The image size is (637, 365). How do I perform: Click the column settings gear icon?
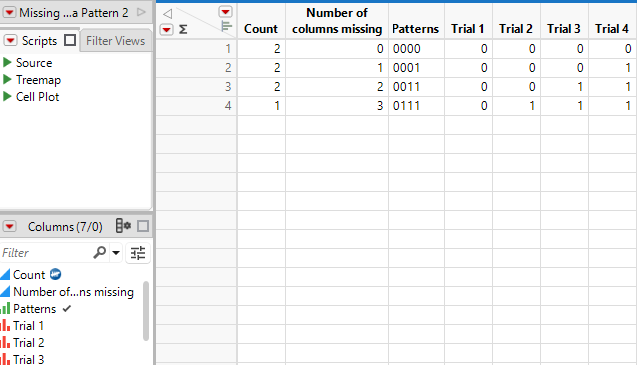click(x=123, y=226)
